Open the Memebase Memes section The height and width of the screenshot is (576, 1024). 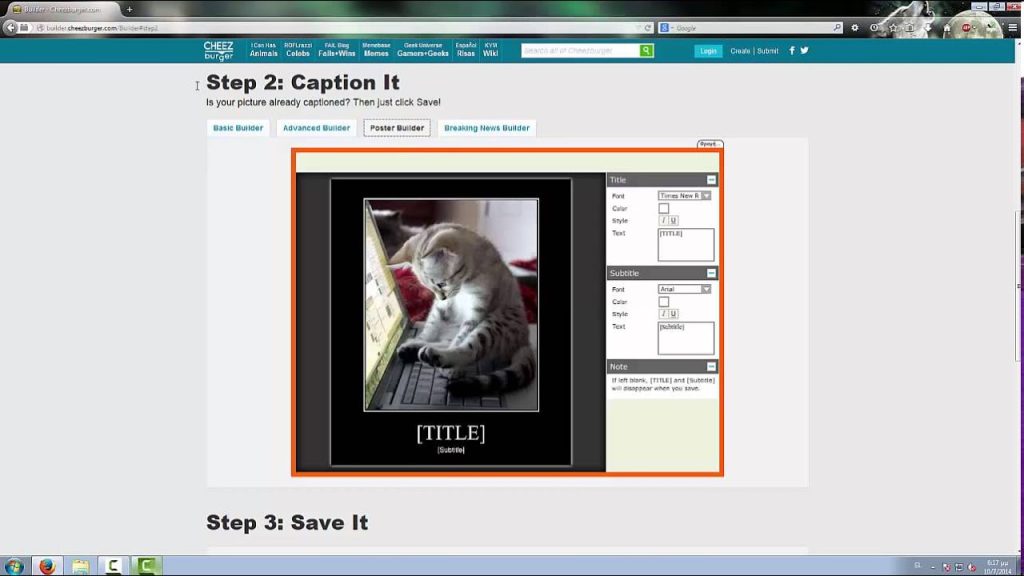point(376,50)
